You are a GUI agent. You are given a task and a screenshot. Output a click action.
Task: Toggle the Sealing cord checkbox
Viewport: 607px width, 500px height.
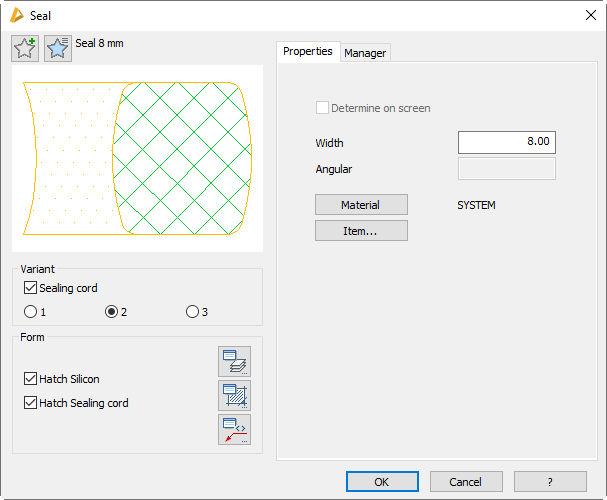point(30,288)
